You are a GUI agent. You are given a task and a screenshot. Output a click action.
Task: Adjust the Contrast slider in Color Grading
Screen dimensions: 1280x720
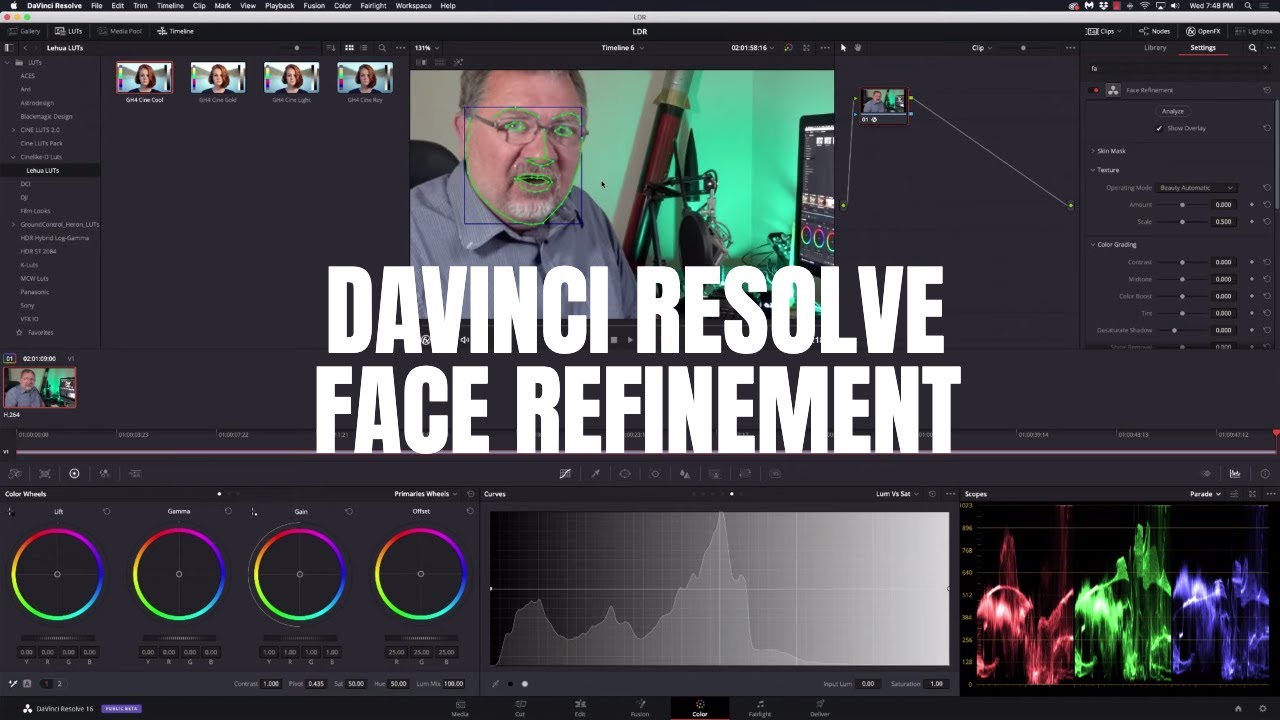click(x=1182, y=262)
